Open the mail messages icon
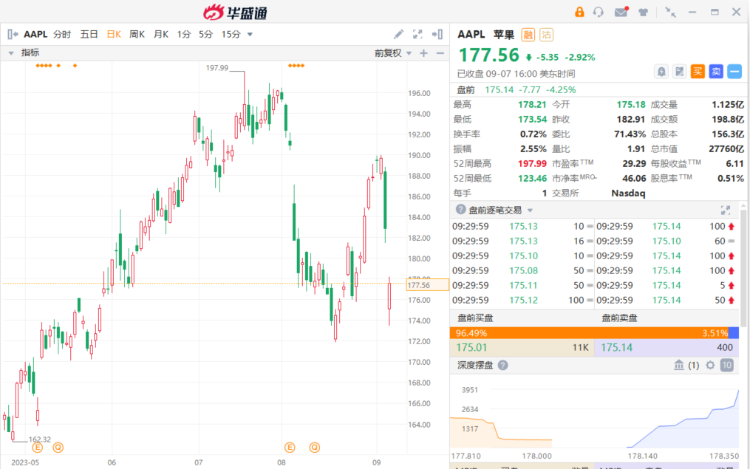Image resolution: width=750 pixels, height=469 pixels. tap(621, 12)
